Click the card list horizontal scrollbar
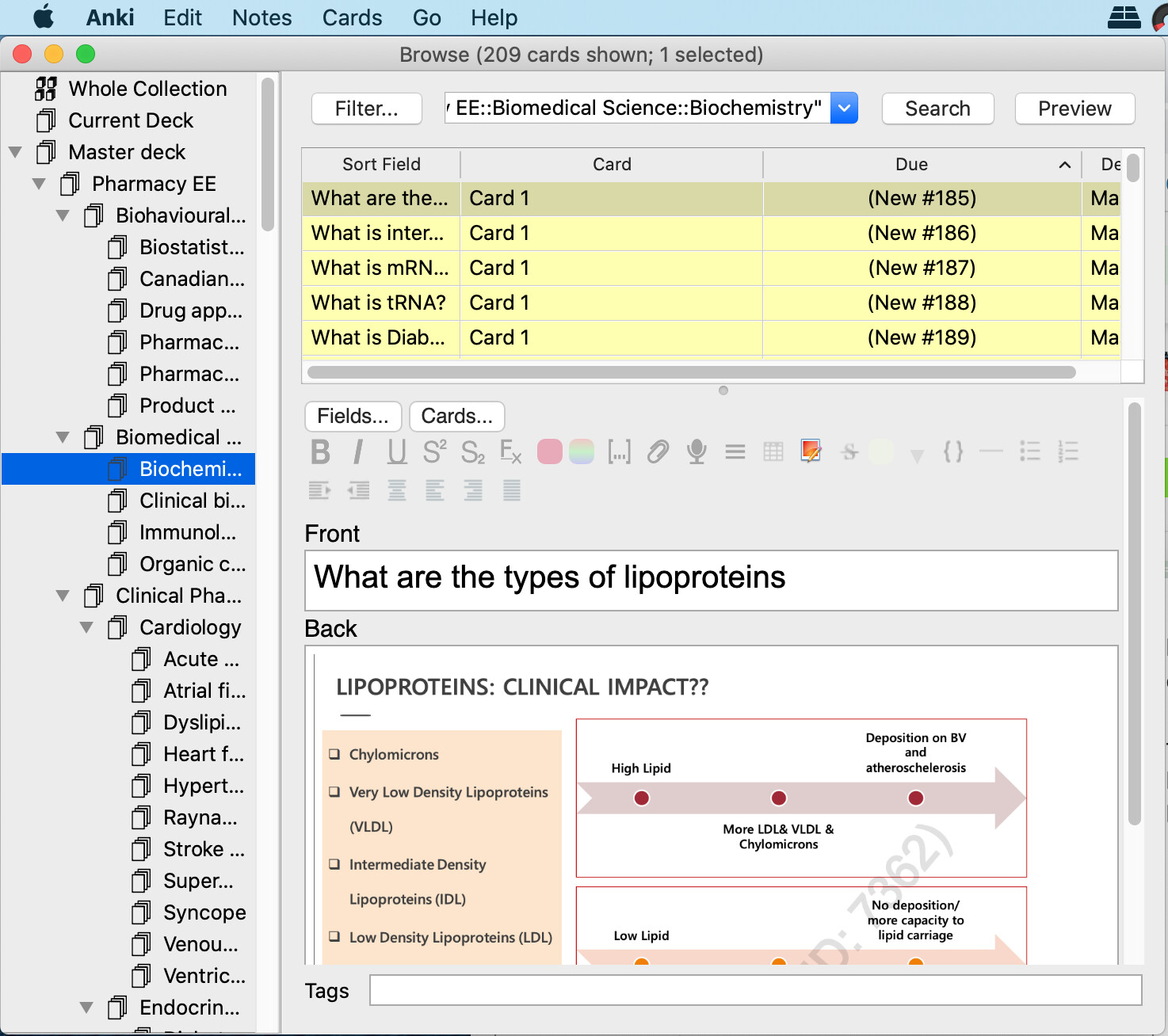Viewport: 1168px width, 1036px height. pyautogui.click(x=692, y=372)
